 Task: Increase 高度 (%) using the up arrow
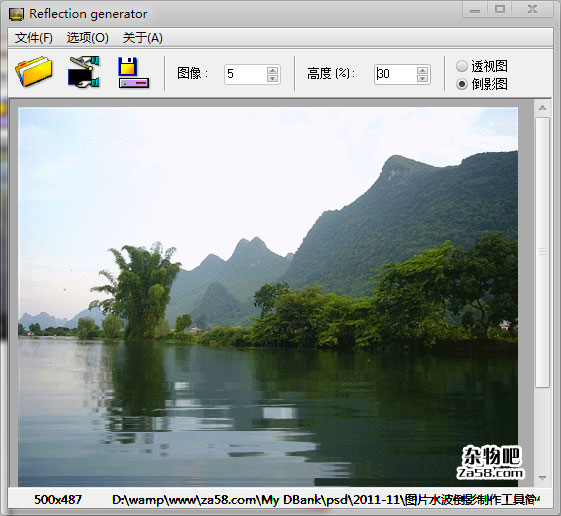[422, 70]
